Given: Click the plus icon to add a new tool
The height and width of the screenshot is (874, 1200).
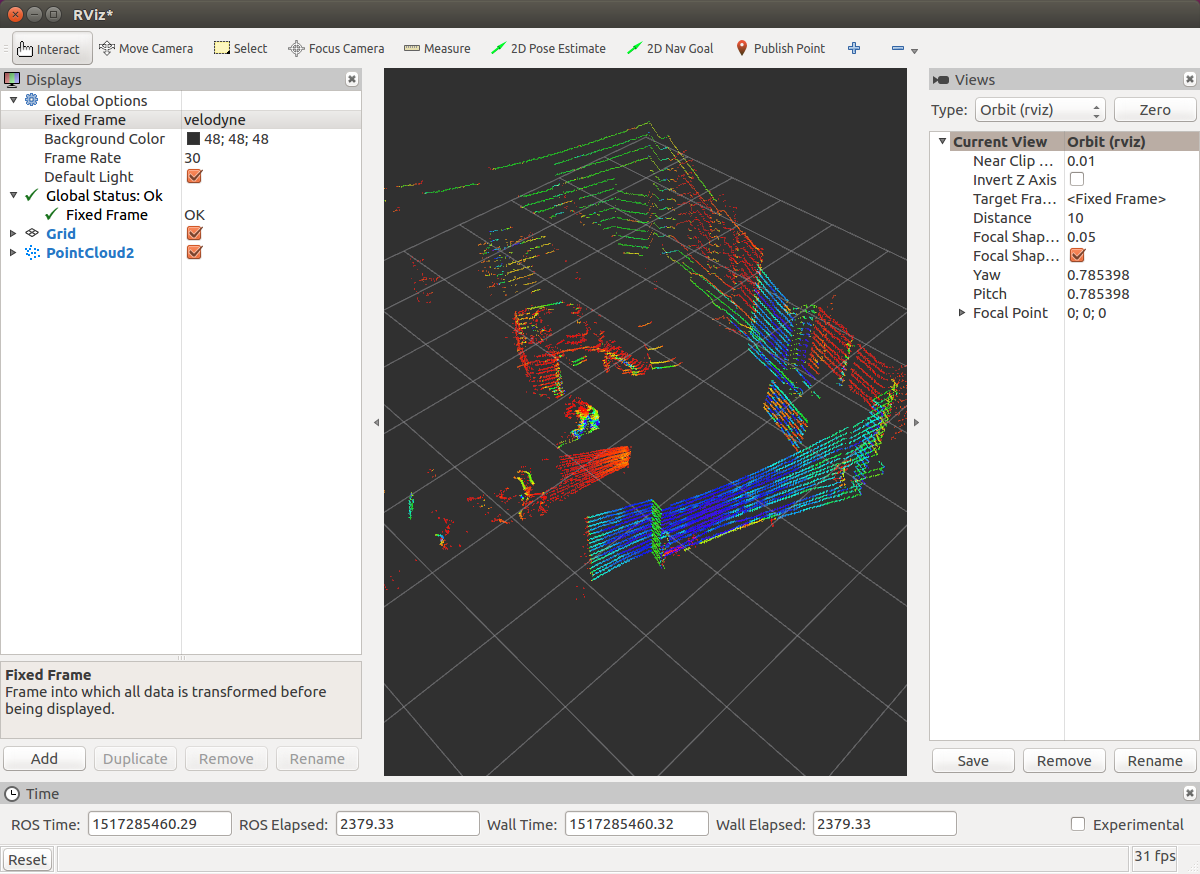Looking at the screenshot, I should point(853,47).
